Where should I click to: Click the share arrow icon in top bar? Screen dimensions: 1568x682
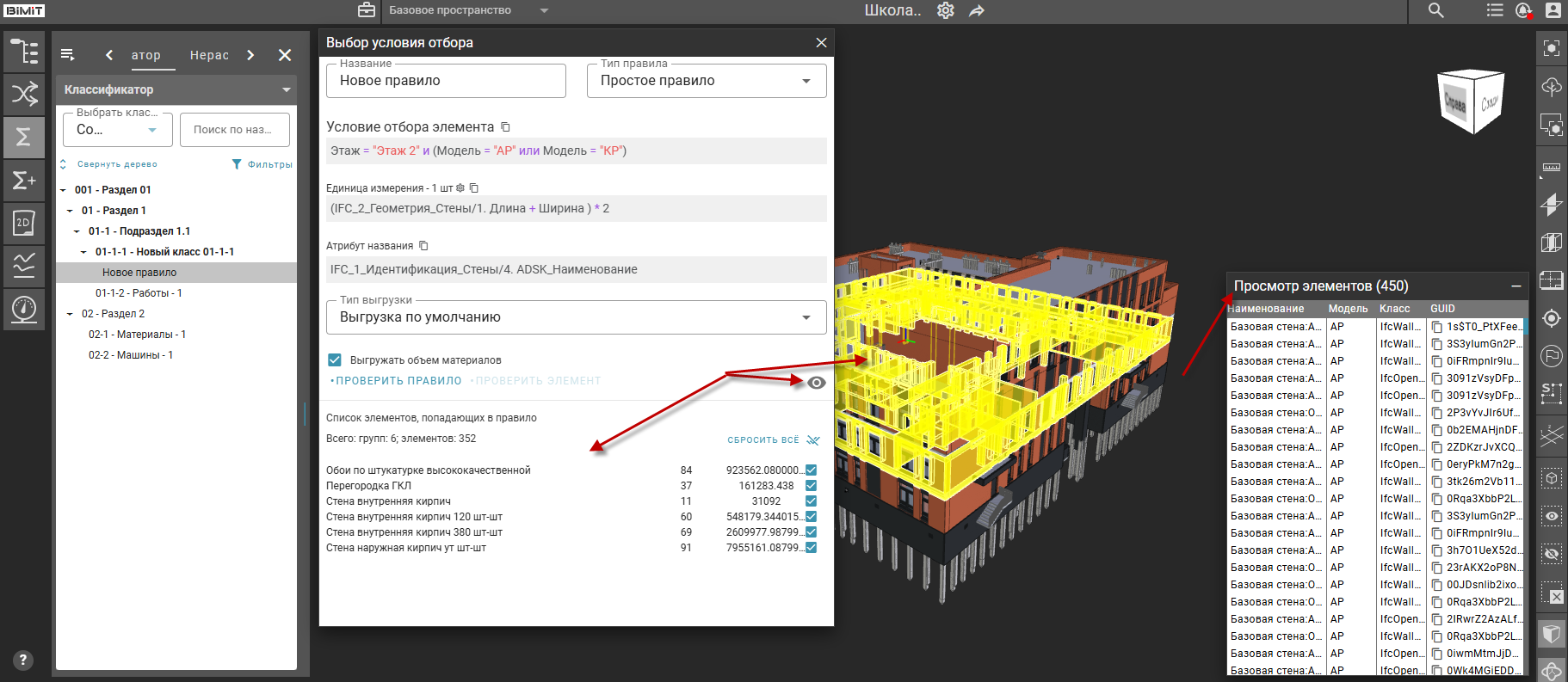coord(976,10)
